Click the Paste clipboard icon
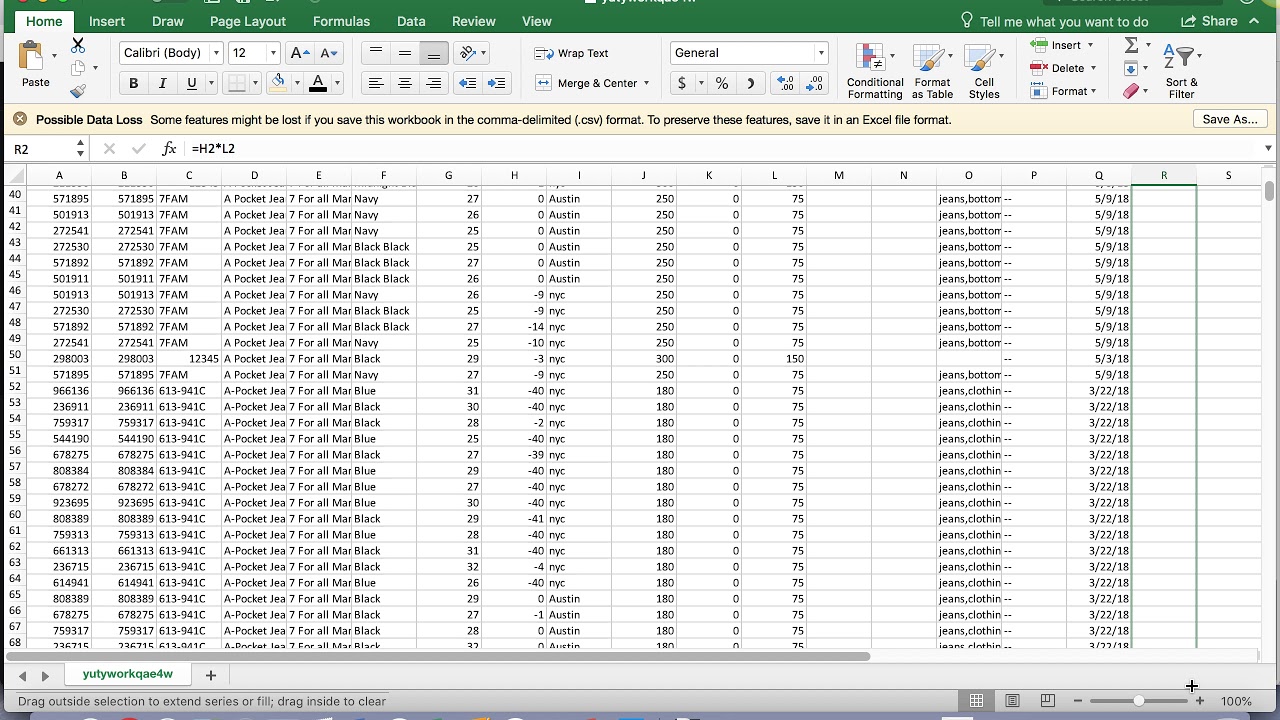The height and width of the screenshot is (720, 1280). pos(32,56)
